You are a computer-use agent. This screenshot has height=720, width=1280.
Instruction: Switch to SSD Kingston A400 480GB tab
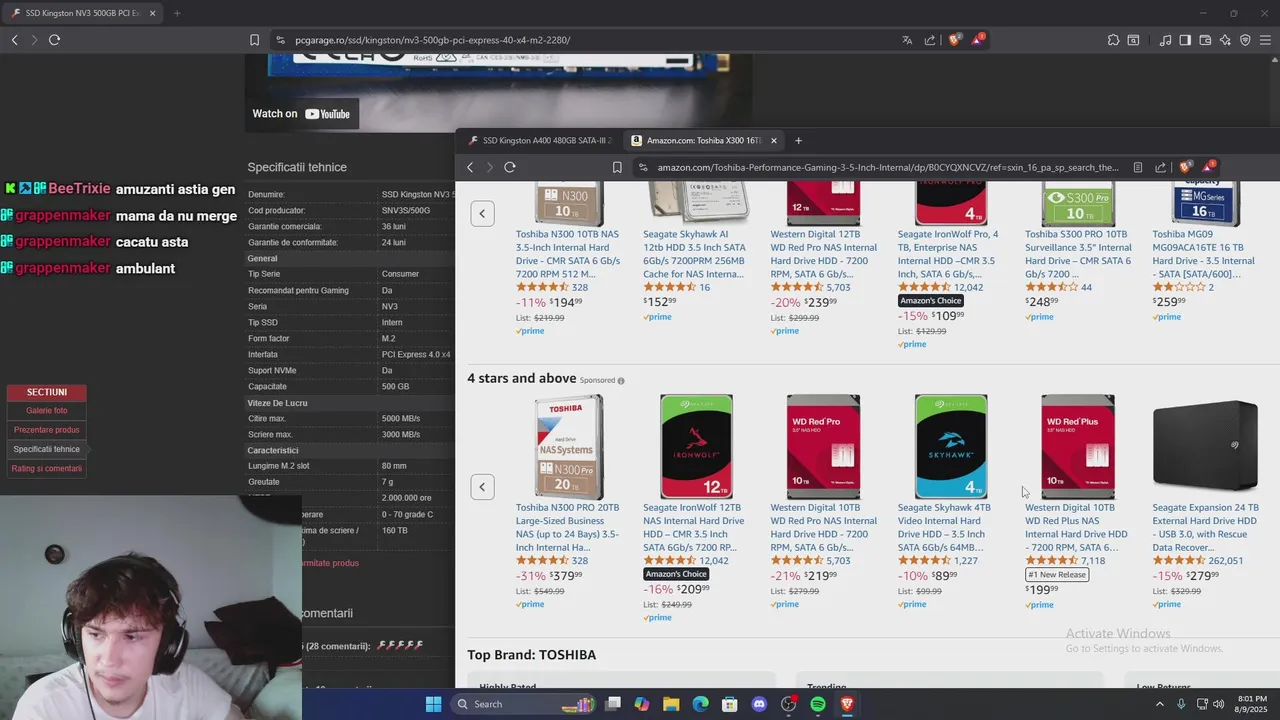(539, 140)
